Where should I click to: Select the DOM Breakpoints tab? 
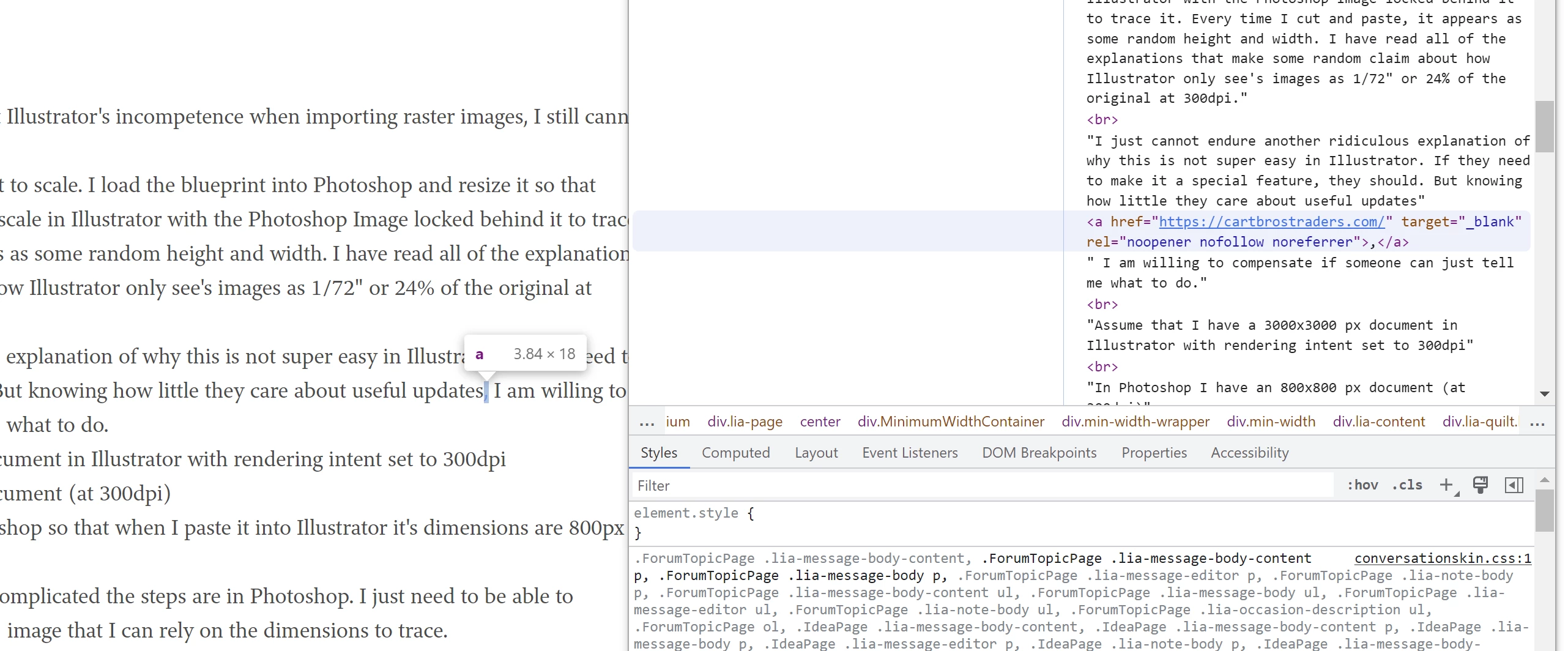pyautogui.click(x=1039, y=453)
